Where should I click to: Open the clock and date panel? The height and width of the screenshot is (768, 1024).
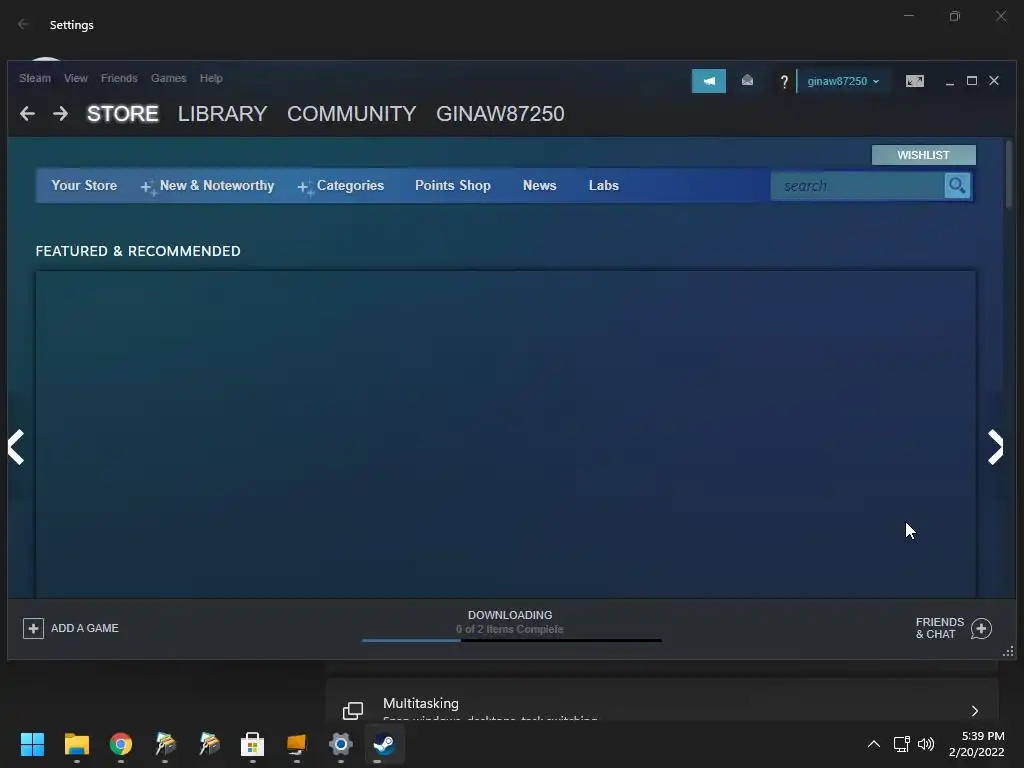[x=976, y=744]
